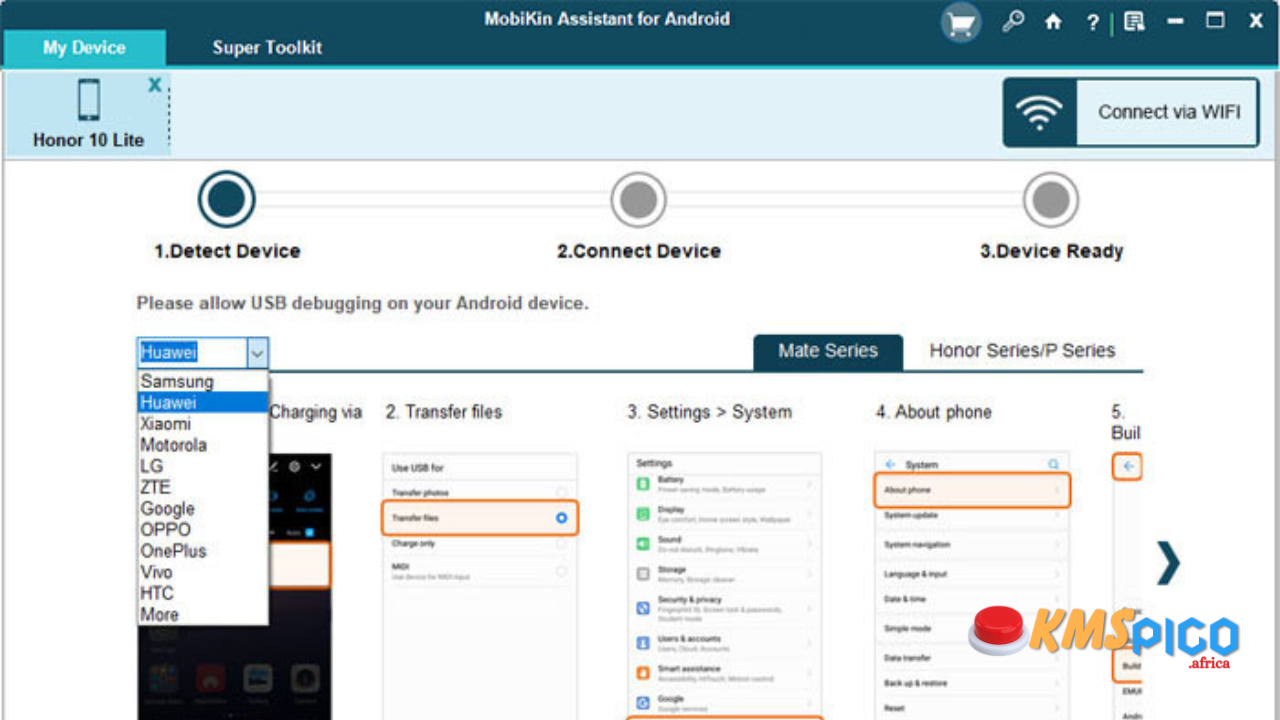The width and height of the screenshot is (1280, 720).
Task: Pick HTC from brand list
Action: pos(202,593)
